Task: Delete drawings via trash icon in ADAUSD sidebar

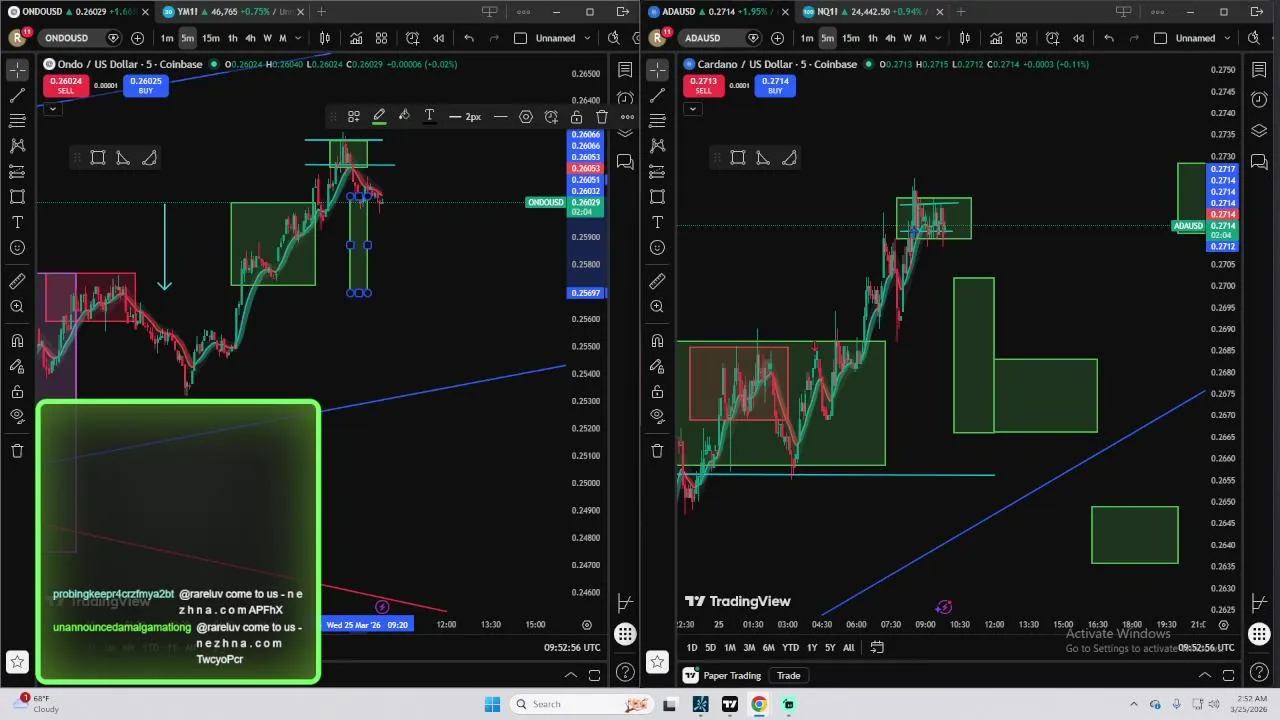Action: point(657,450)
